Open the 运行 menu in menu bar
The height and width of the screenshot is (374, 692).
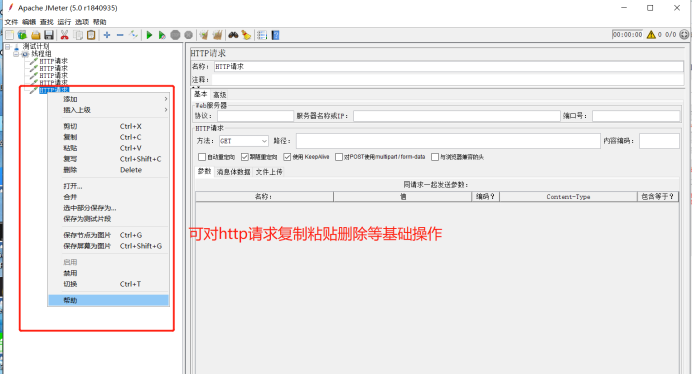64,22
